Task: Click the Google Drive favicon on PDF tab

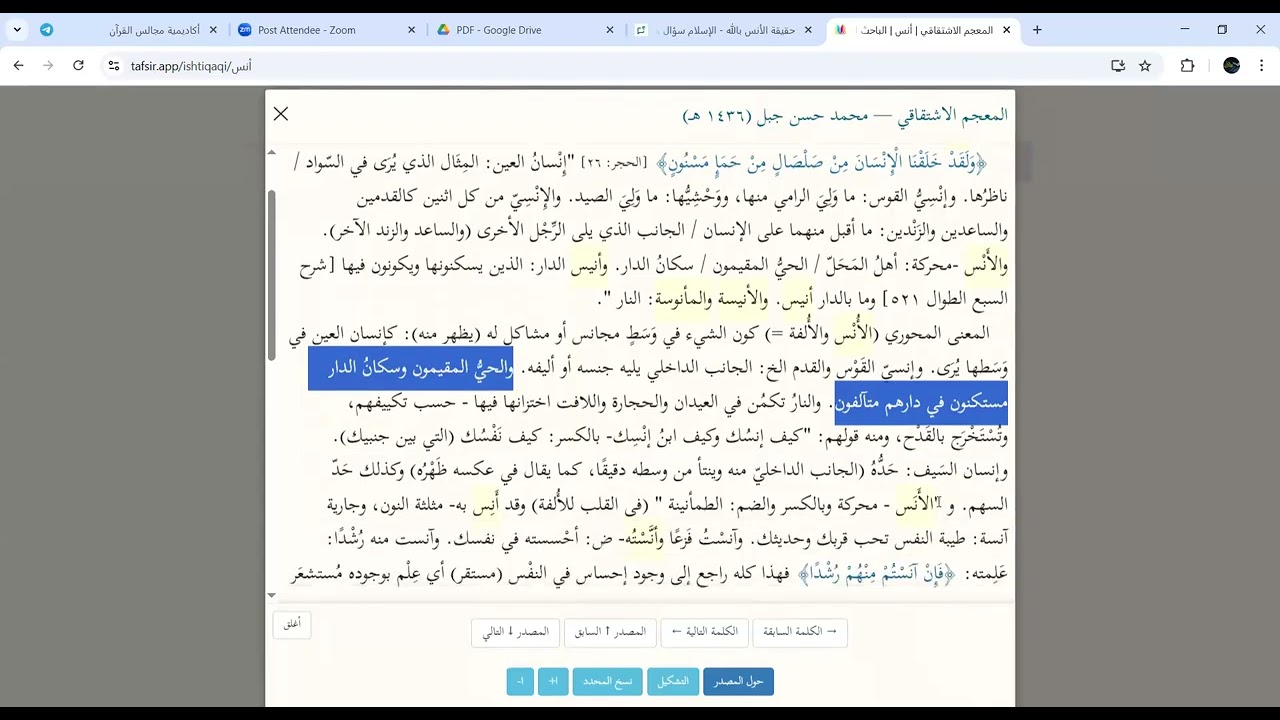Action: pyautogui.click(x=443, y=30)
